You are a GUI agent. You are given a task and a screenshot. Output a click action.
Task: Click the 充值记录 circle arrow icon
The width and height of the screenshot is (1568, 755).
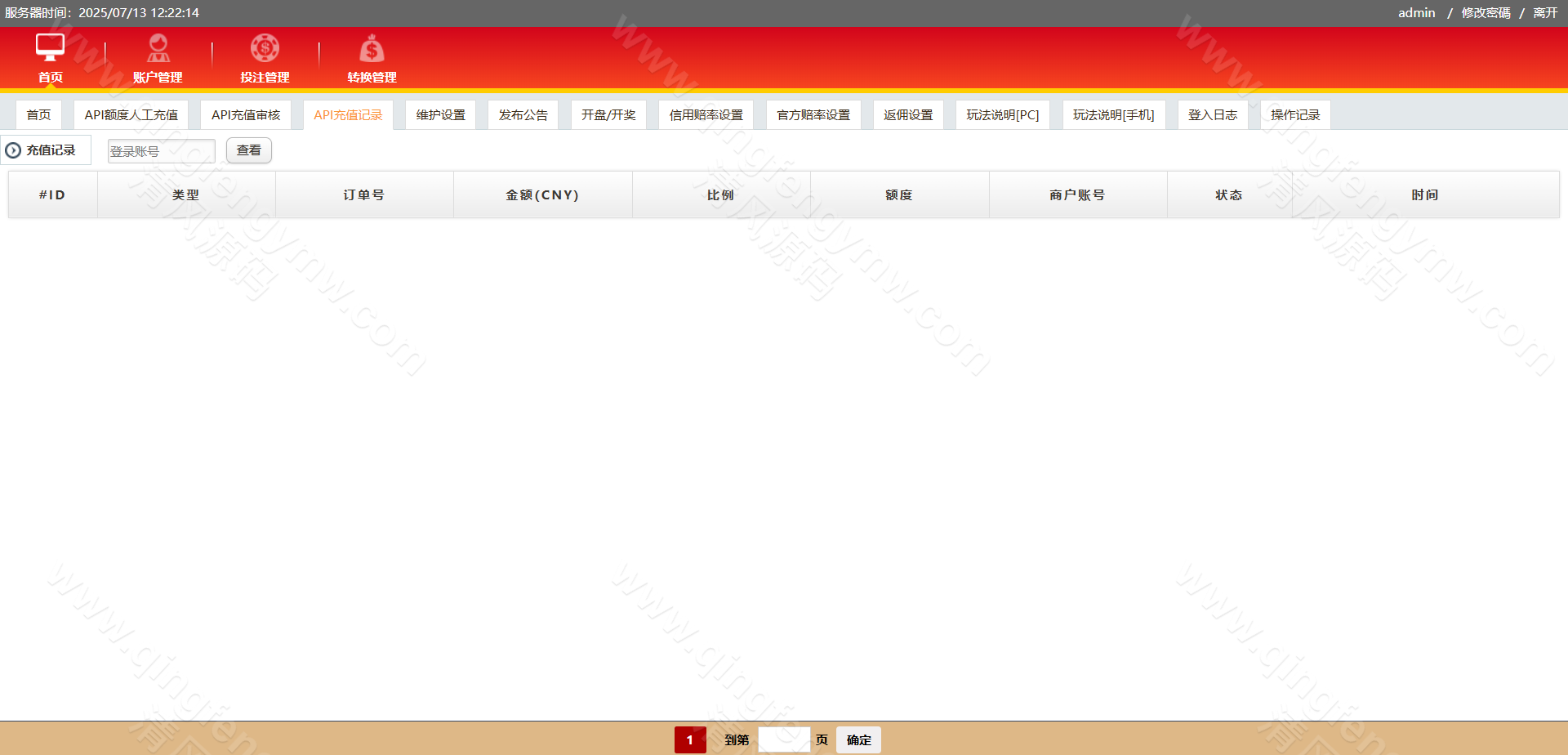pyautogui.click(x=13, y=150)
